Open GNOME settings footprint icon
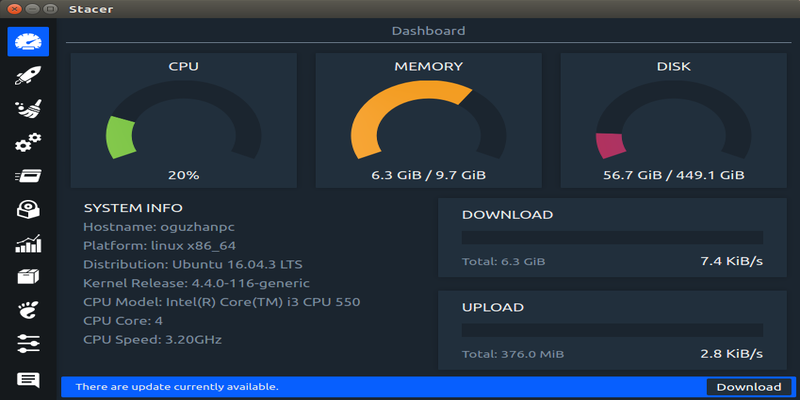Image resolution: width=800 pixels, height=400 pixels. (28, 310)
